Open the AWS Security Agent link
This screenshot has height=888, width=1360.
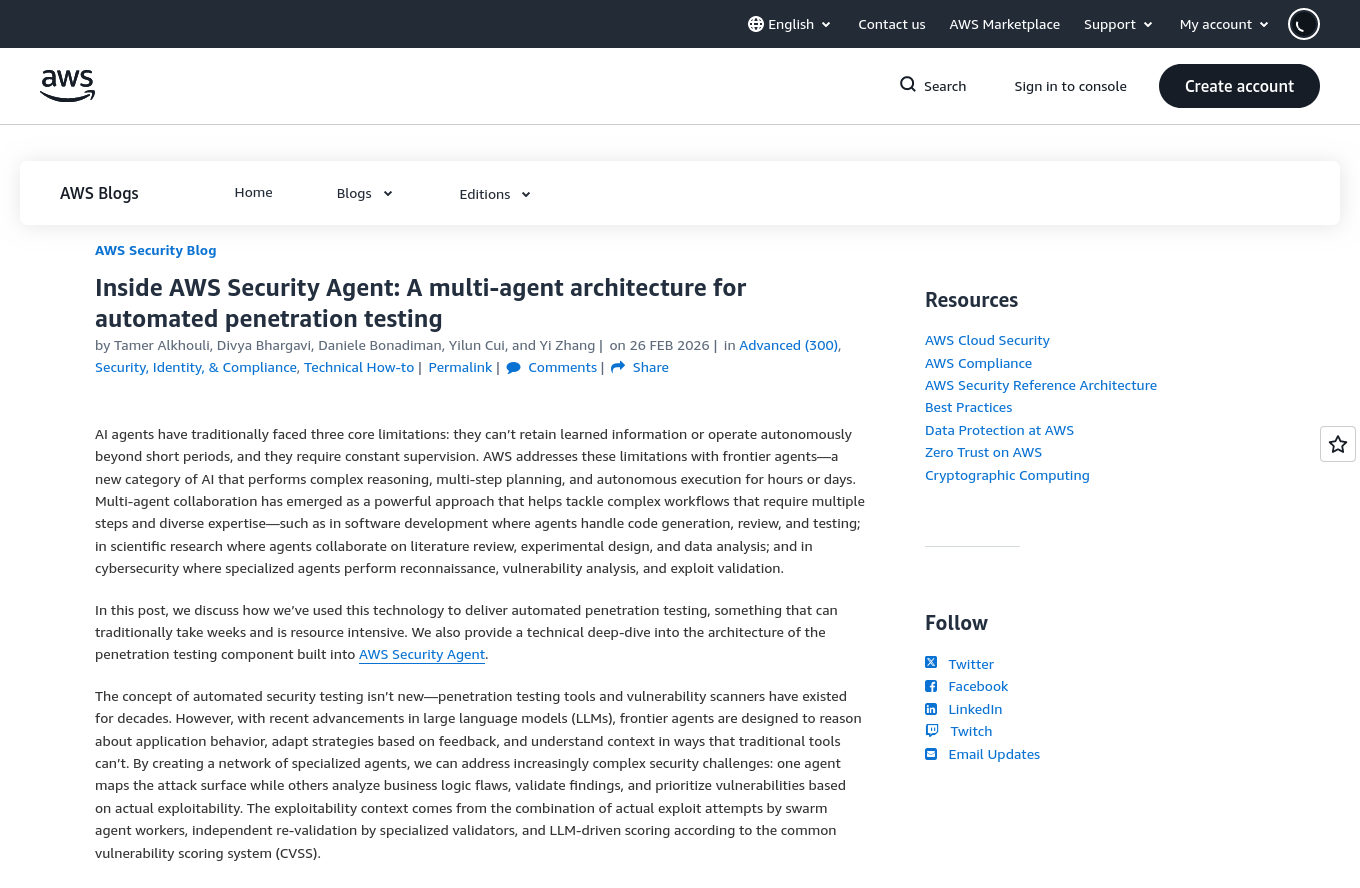(422, 655)
